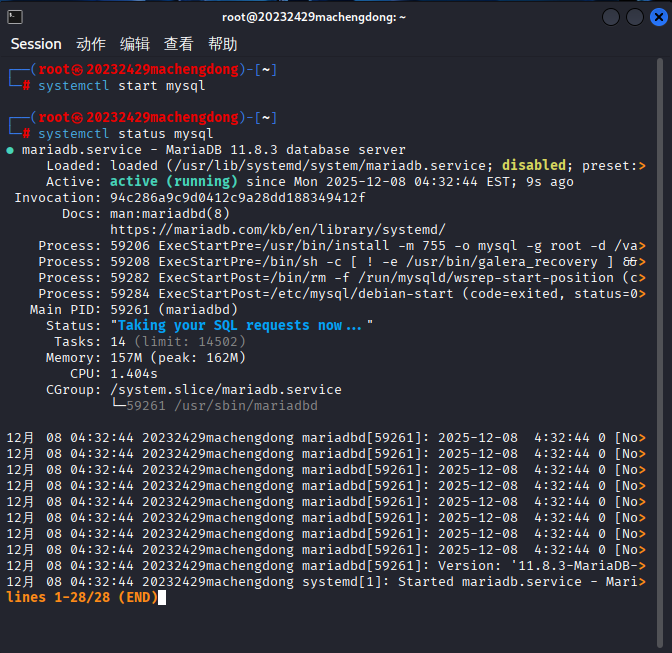Click 'MariaDB 11.8.3 database server' text
Viewport: 672px width, 653px height.
coord(285,150)
